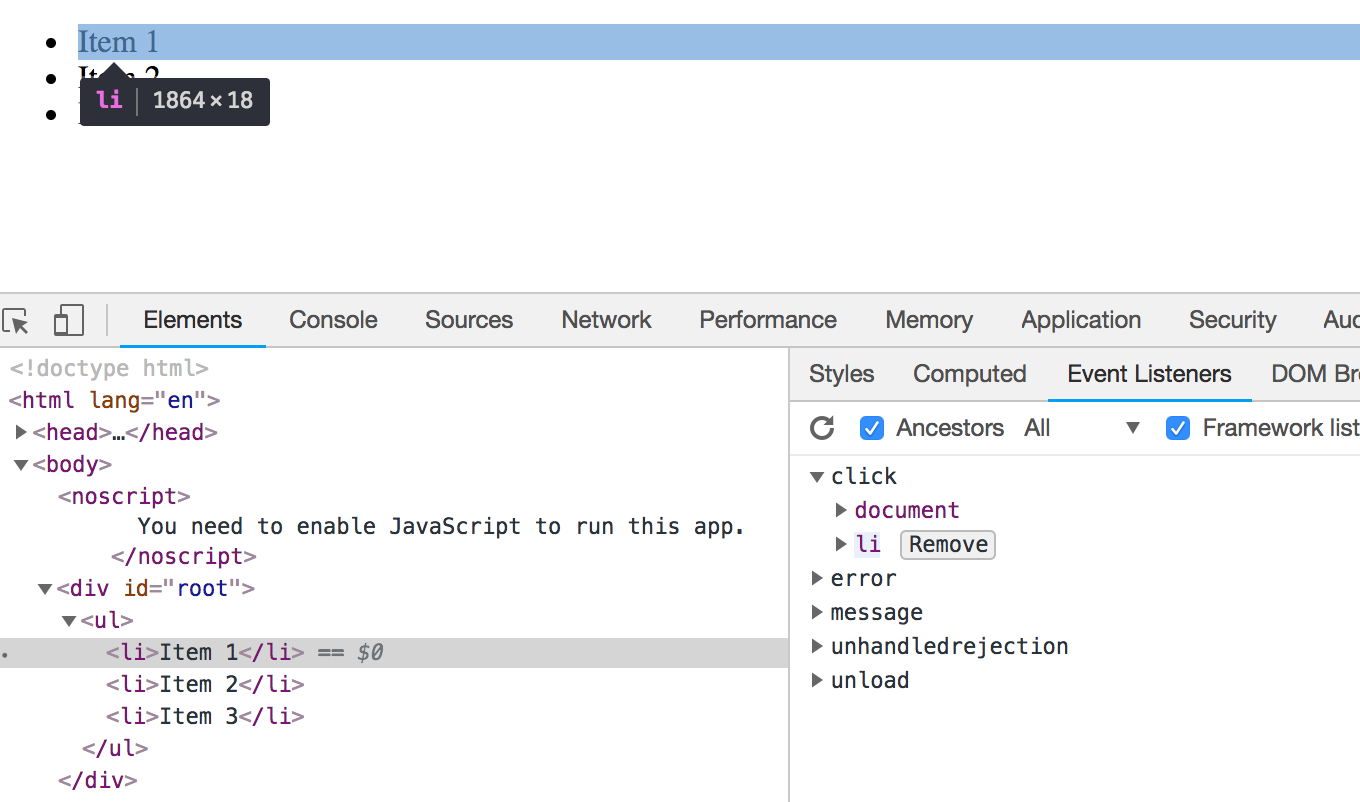
Task: Refresh the event listeners list
Action: [x=822, y=428]
